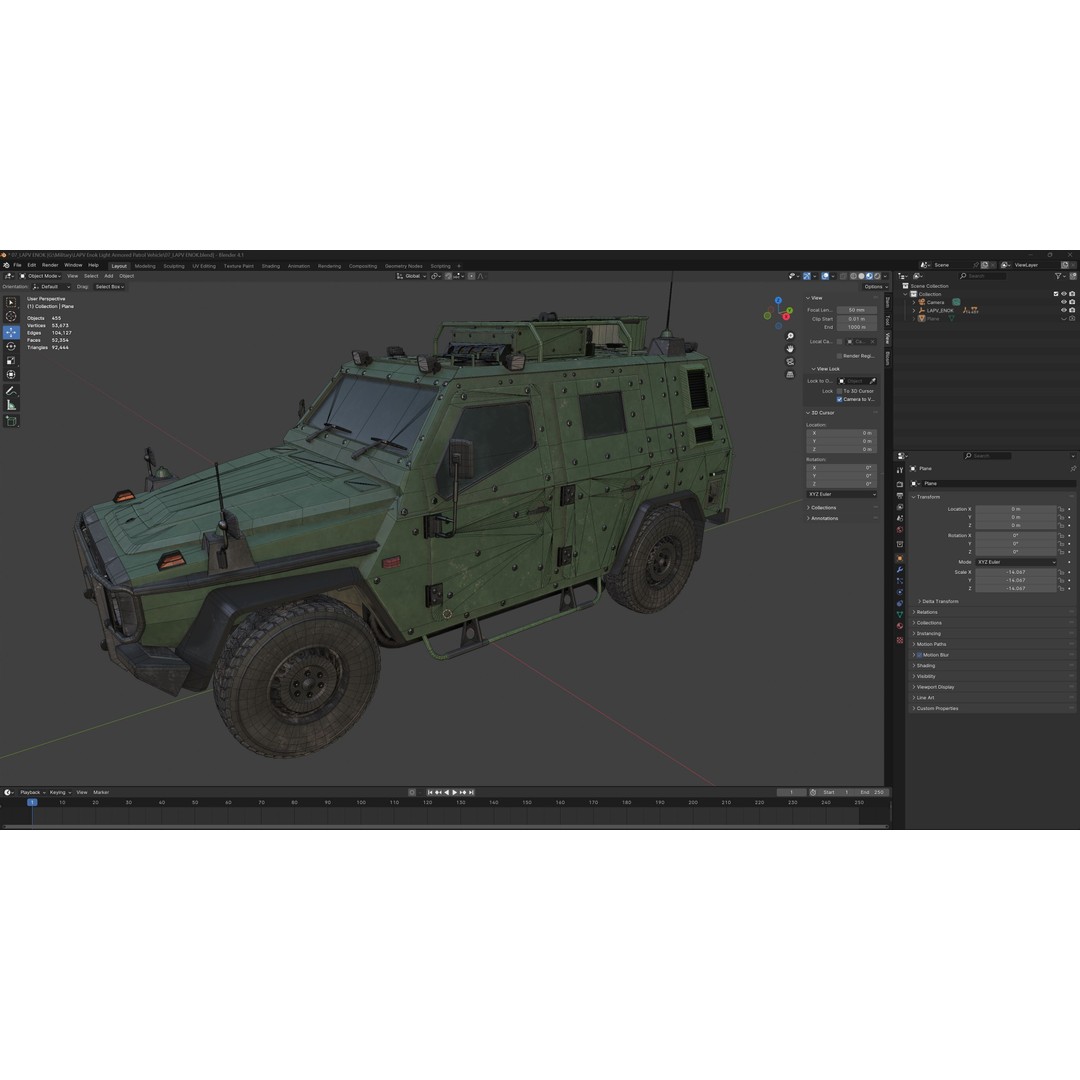Select the Move tool in the toolbar
Screen dimensions: 1080x1080
[x=11, y=332]
